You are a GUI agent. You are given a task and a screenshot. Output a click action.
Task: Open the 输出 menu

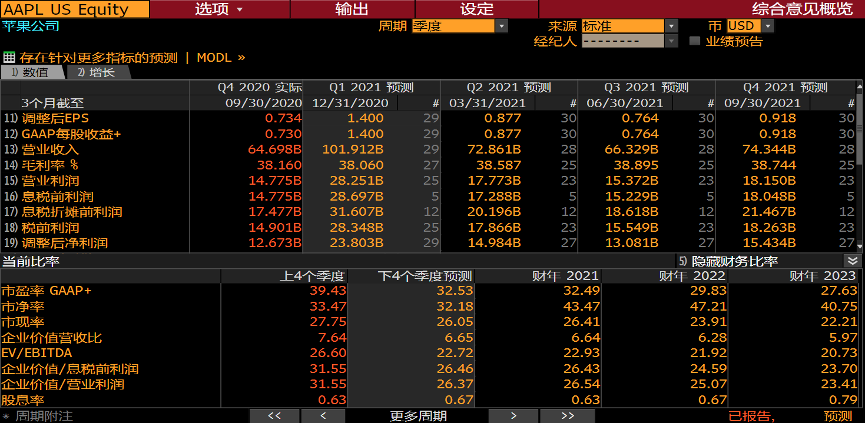point(352,9)
